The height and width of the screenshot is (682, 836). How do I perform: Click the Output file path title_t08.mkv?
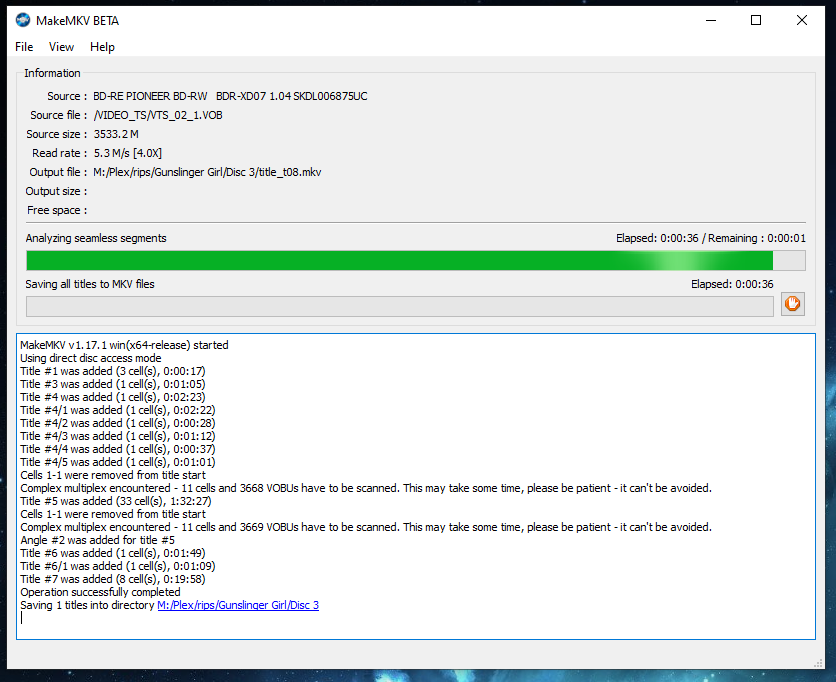(206, 171)
